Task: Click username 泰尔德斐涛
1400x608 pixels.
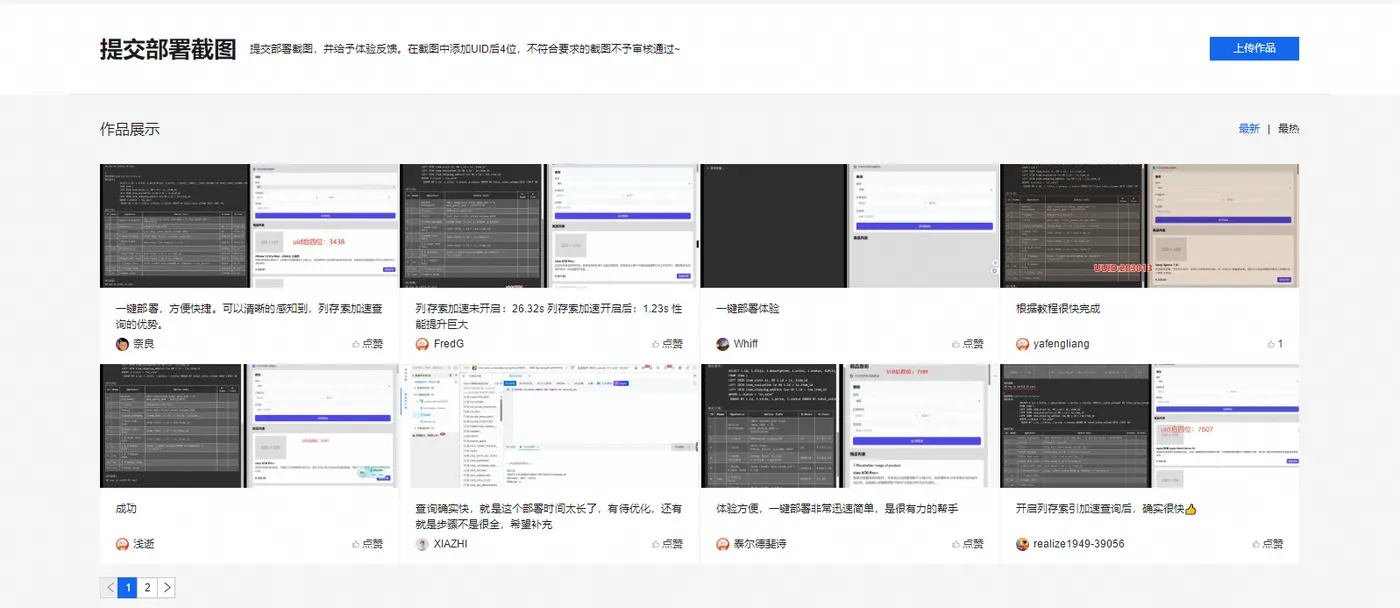Action: point(760,544)
